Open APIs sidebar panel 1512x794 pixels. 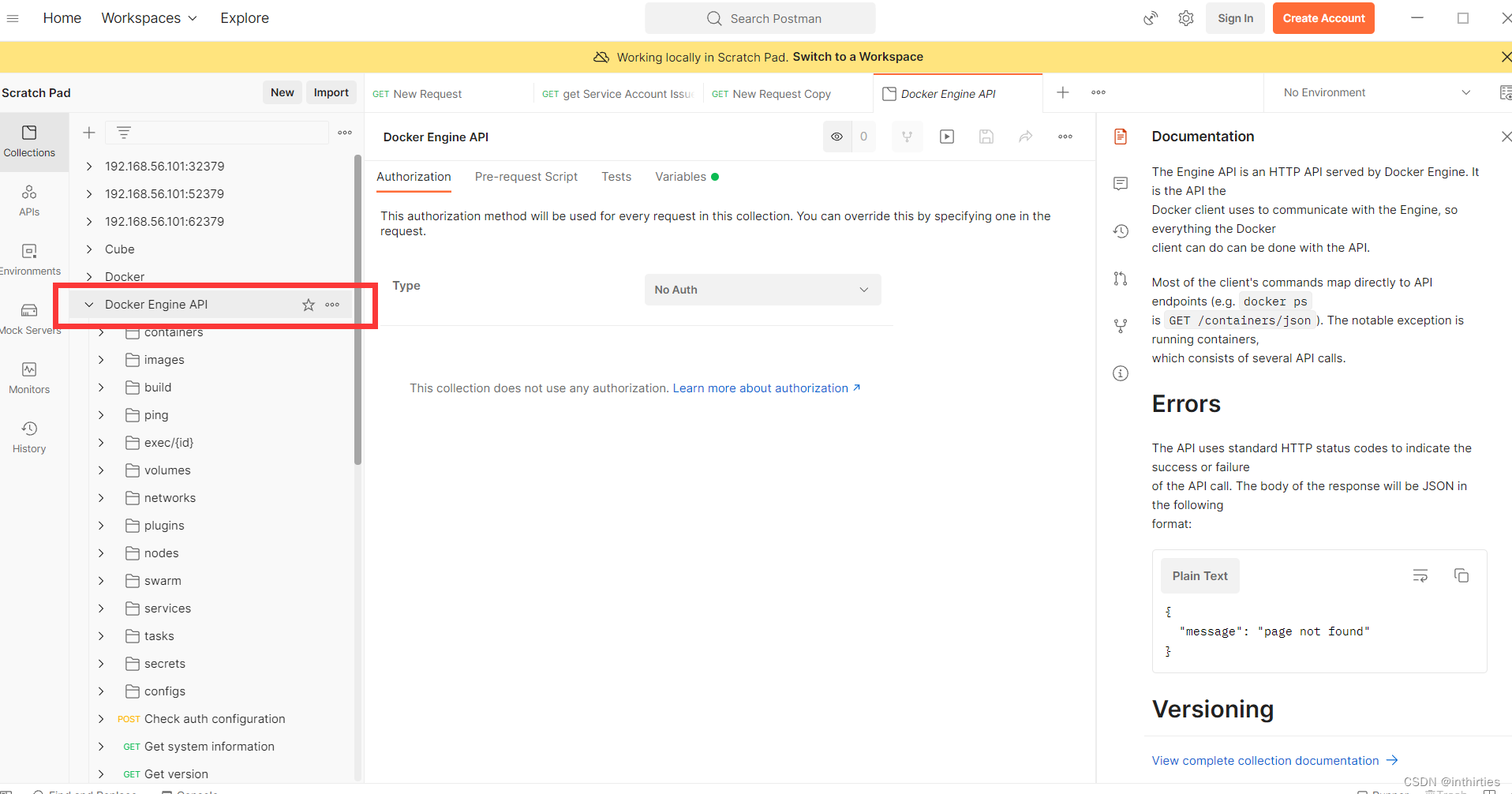tap(29, 200)
